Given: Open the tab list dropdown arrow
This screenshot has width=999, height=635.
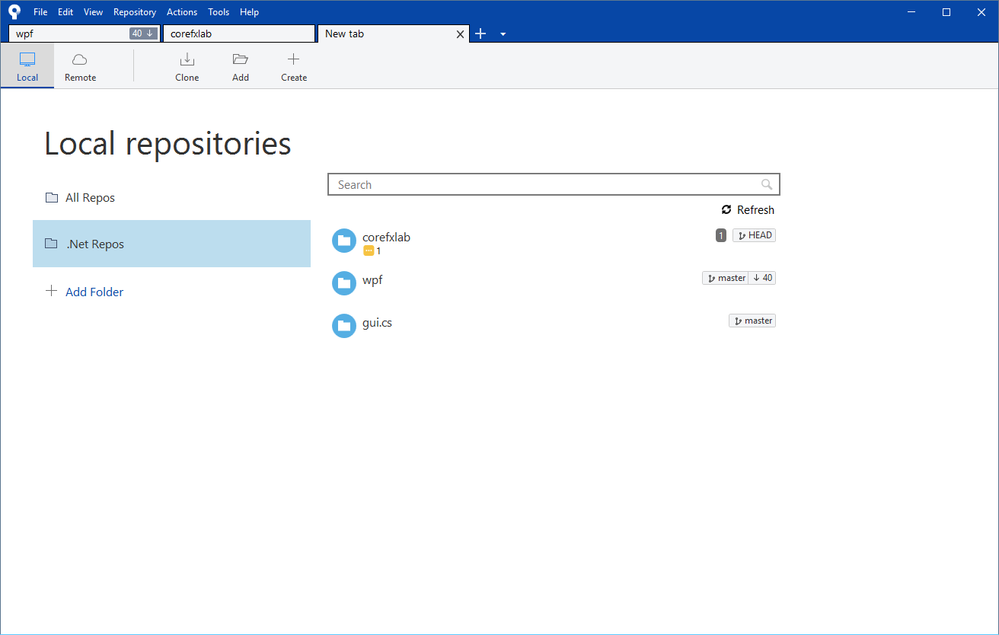Looking at the screenshot, I should [503, 34].
